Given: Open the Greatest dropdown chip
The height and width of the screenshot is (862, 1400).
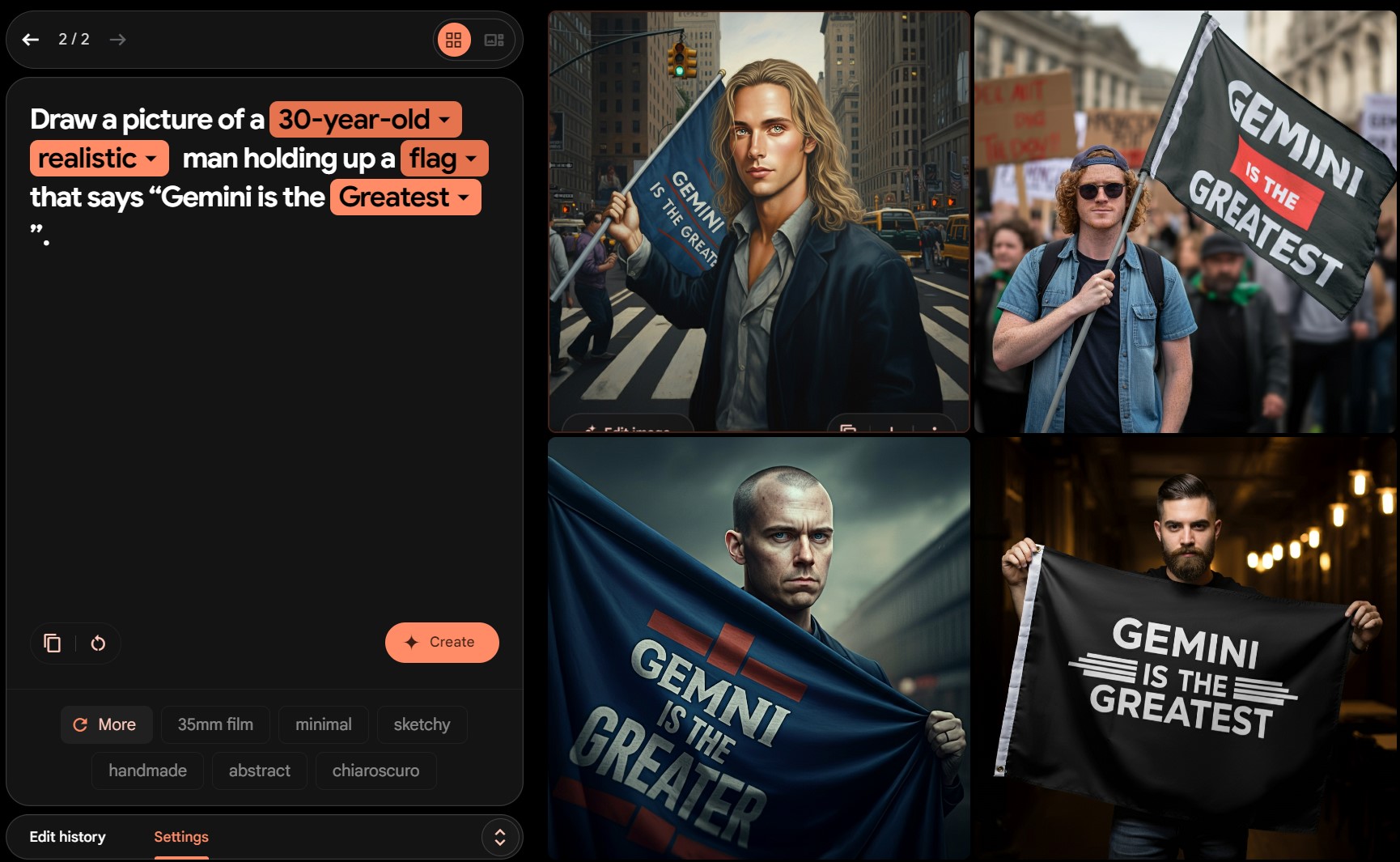Looking at the screenshot, I should (x=405, y=197).
